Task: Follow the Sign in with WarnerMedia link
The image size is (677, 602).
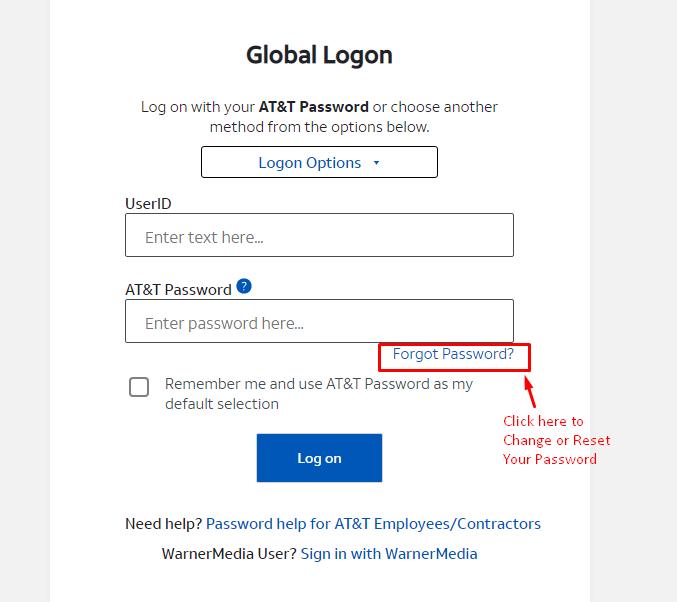Action: [x=389, y=554]
